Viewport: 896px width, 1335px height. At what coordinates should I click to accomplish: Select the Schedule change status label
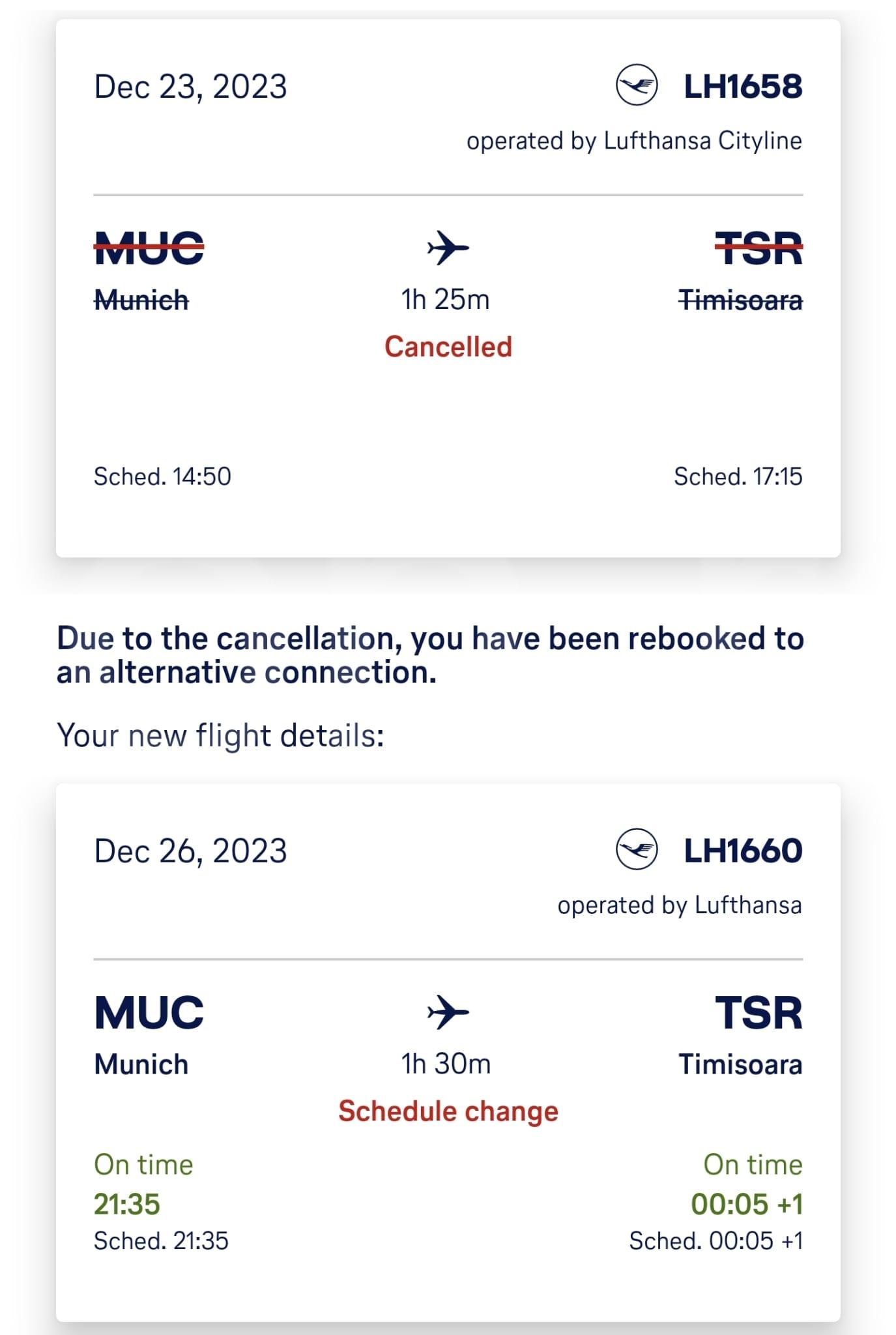(448, 1111)
